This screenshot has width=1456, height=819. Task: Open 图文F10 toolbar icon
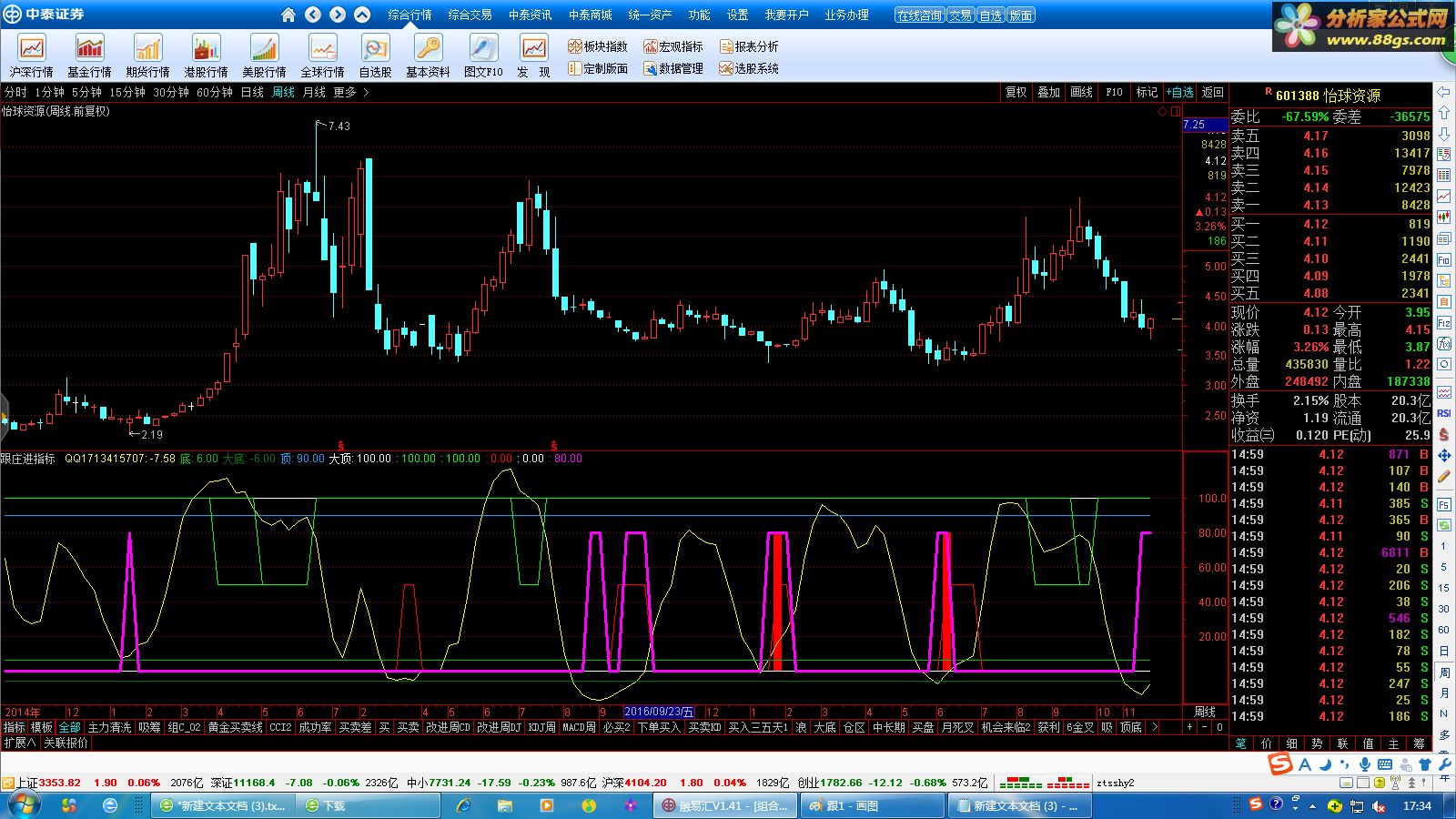[x=483, y=56]
